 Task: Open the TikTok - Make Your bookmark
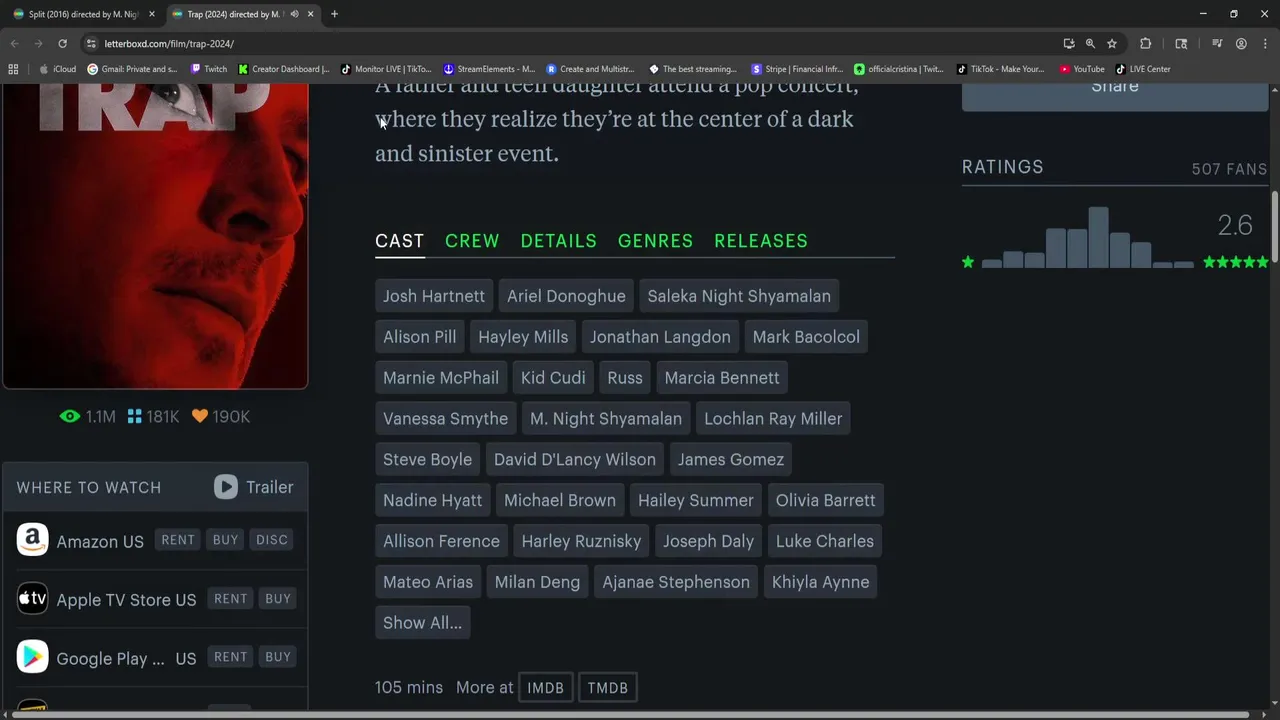(1000, 69)
